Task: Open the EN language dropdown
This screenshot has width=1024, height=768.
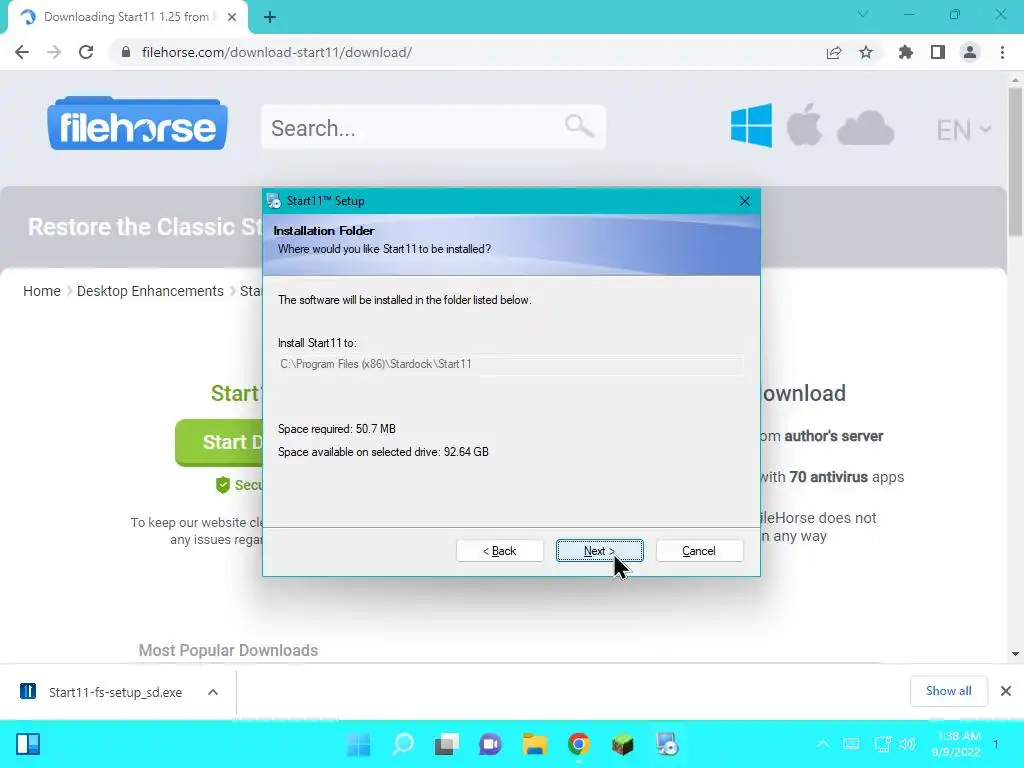Action: (x=964, y=130)
